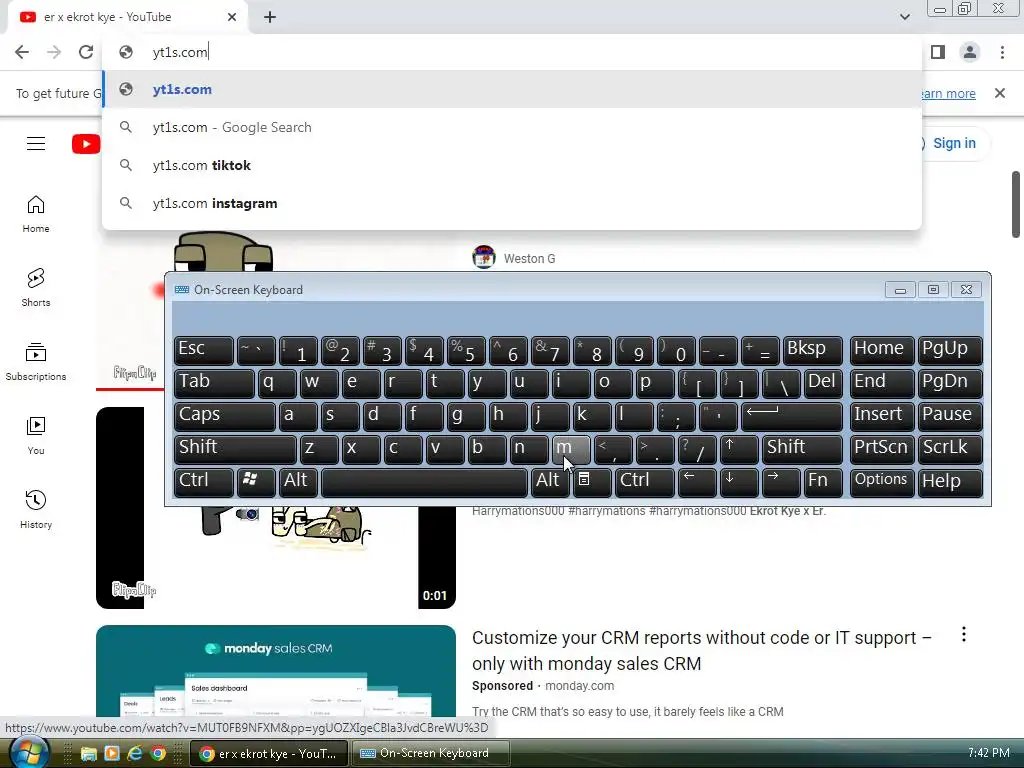Tap the right arrow key on keyboard

(x=781, y=482)
